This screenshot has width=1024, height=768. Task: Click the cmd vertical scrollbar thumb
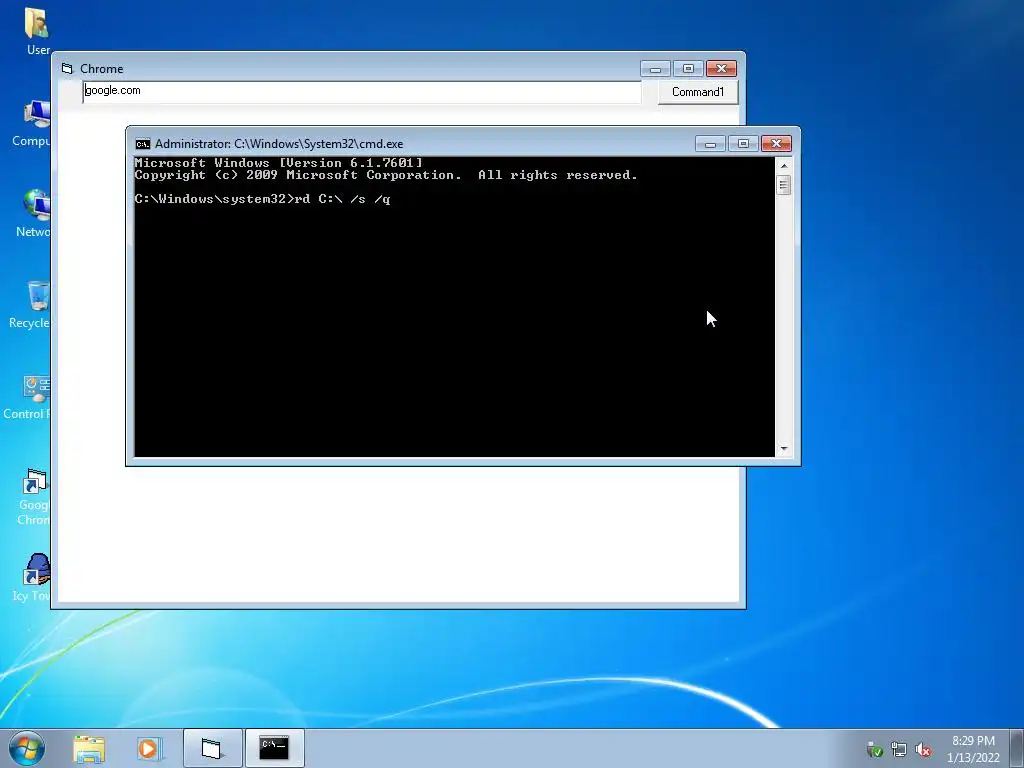[x=784, y=185]
